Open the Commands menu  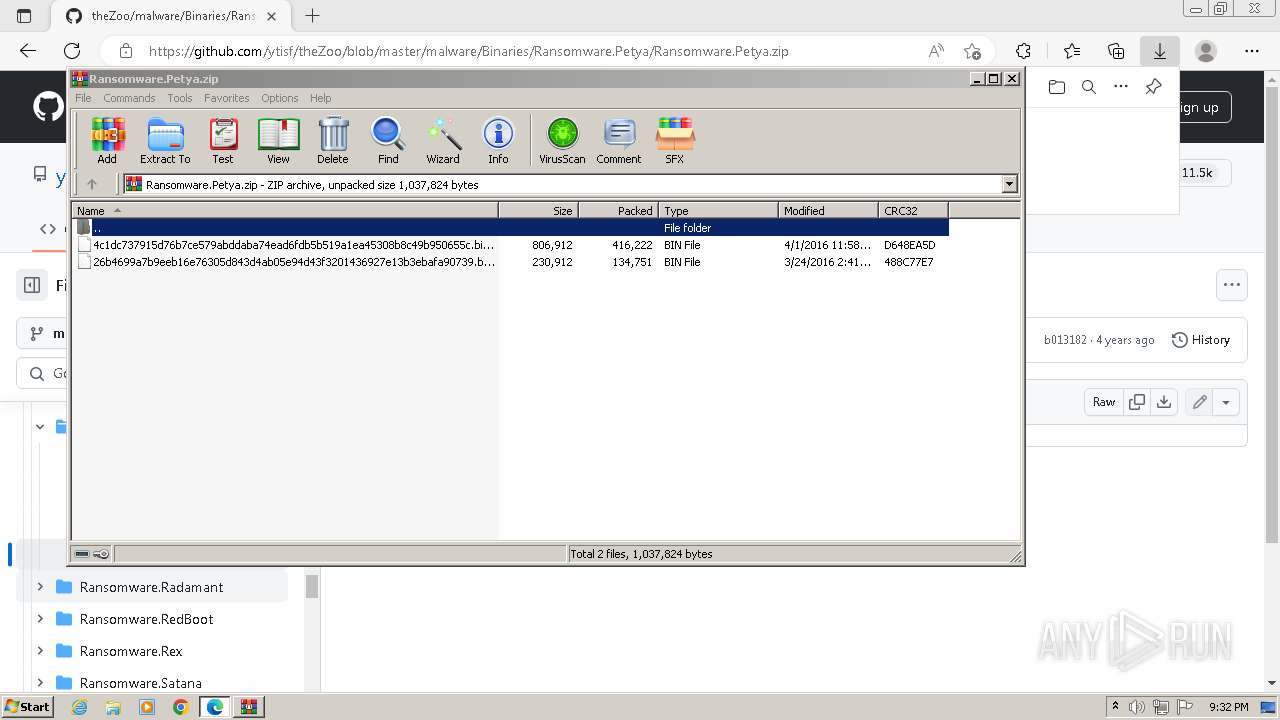tap(129, 98)
